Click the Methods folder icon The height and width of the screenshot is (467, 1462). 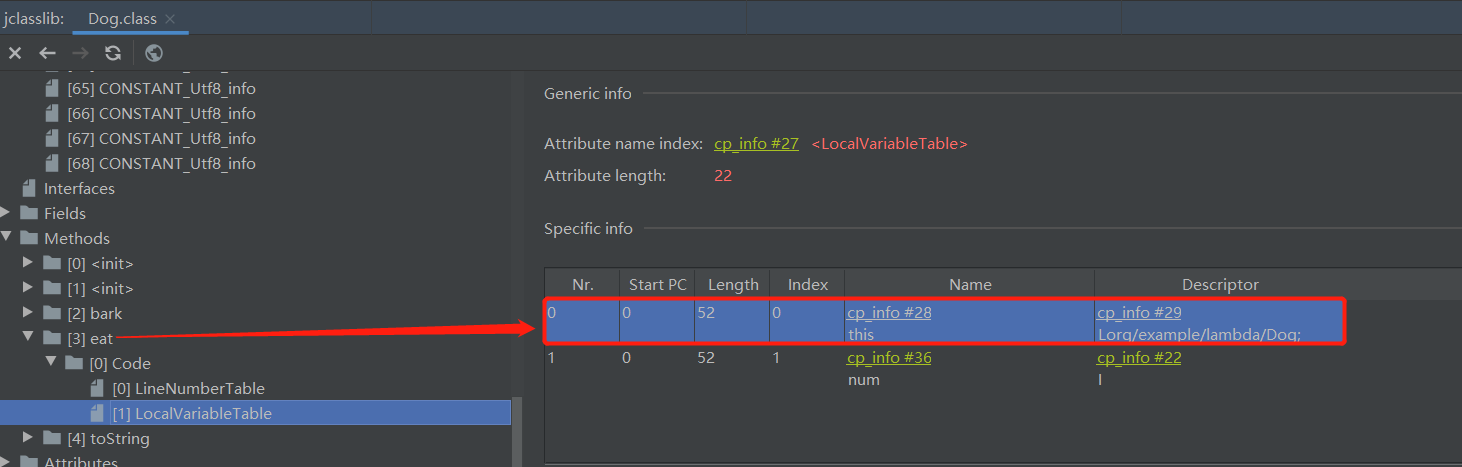point(30,238)
